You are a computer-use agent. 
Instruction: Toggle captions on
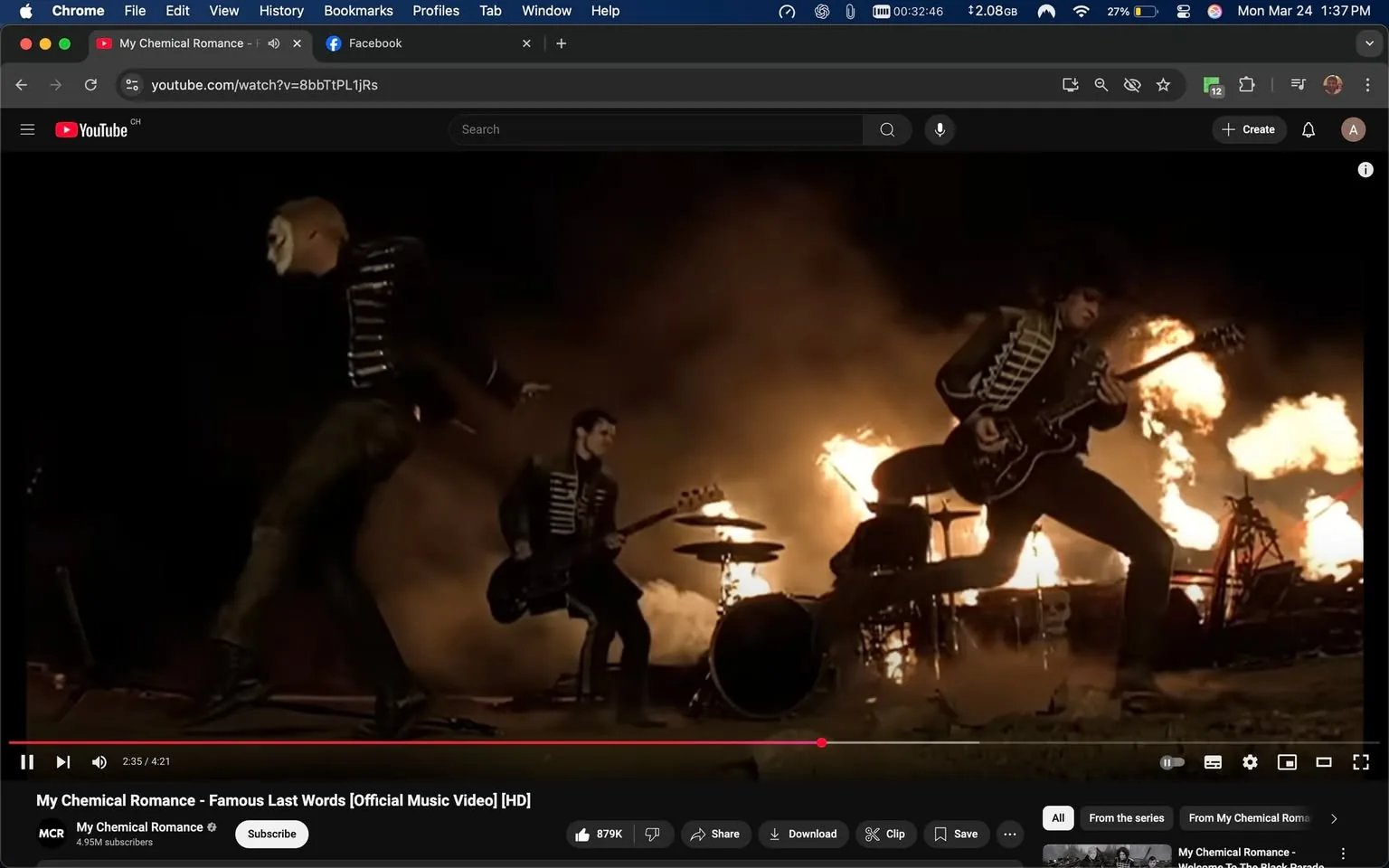1212,762
